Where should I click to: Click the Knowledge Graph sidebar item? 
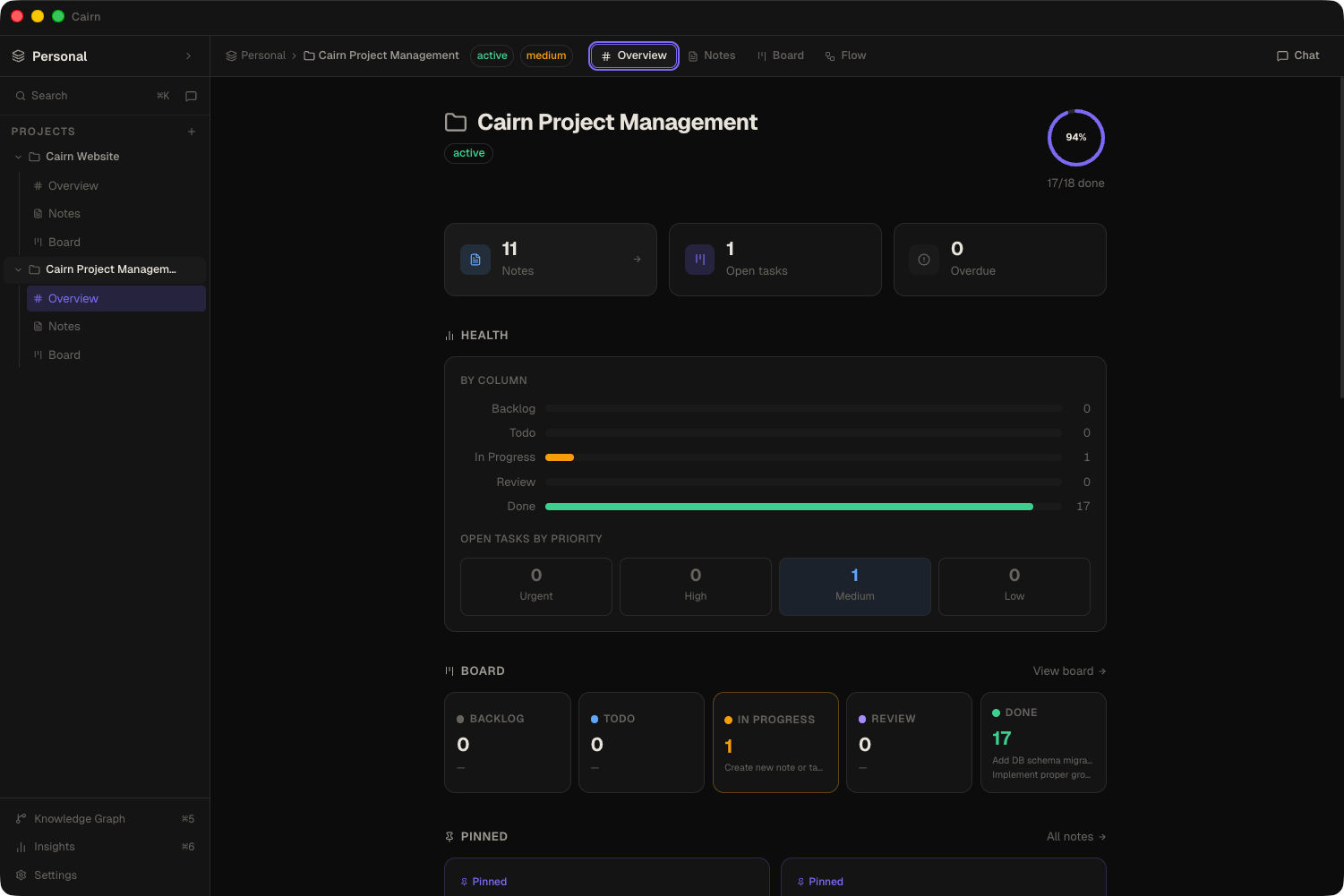(x=105, y=819)
